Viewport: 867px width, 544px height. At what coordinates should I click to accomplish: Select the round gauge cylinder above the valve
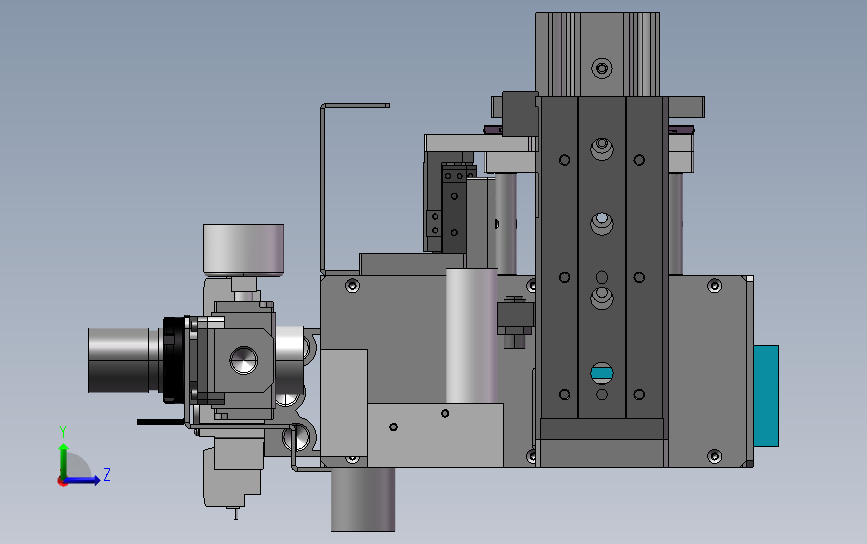point(243,249)
